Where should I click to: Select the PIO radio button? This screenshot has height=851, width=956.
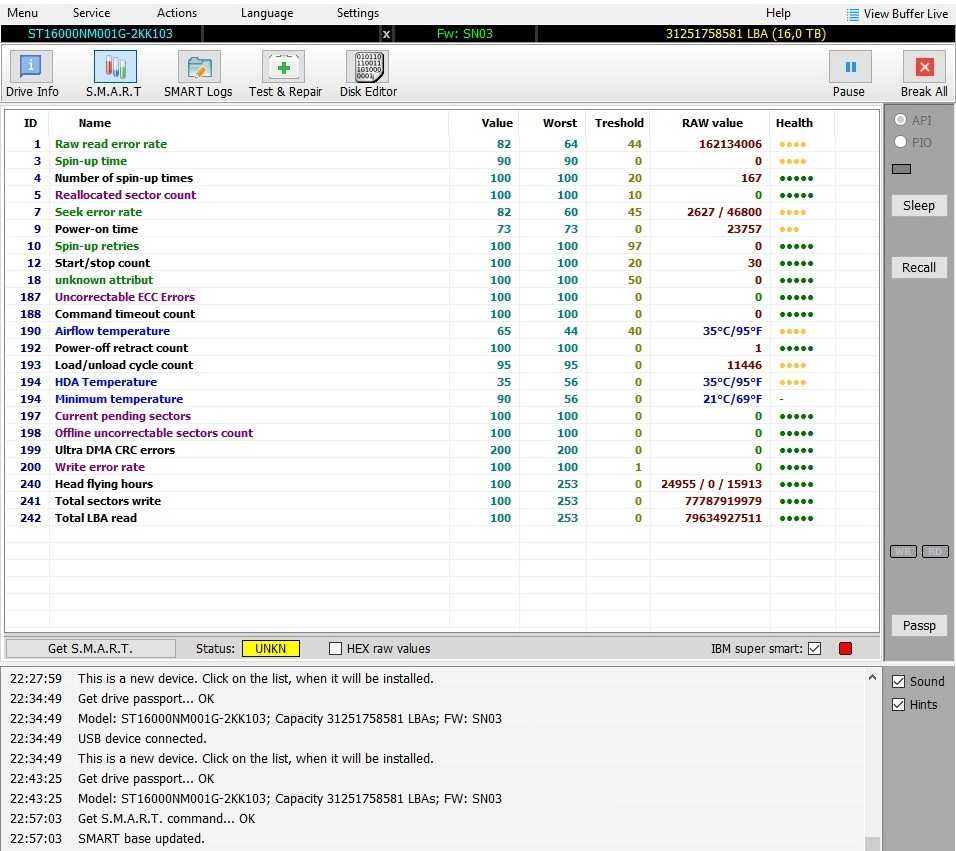[900, 142]
